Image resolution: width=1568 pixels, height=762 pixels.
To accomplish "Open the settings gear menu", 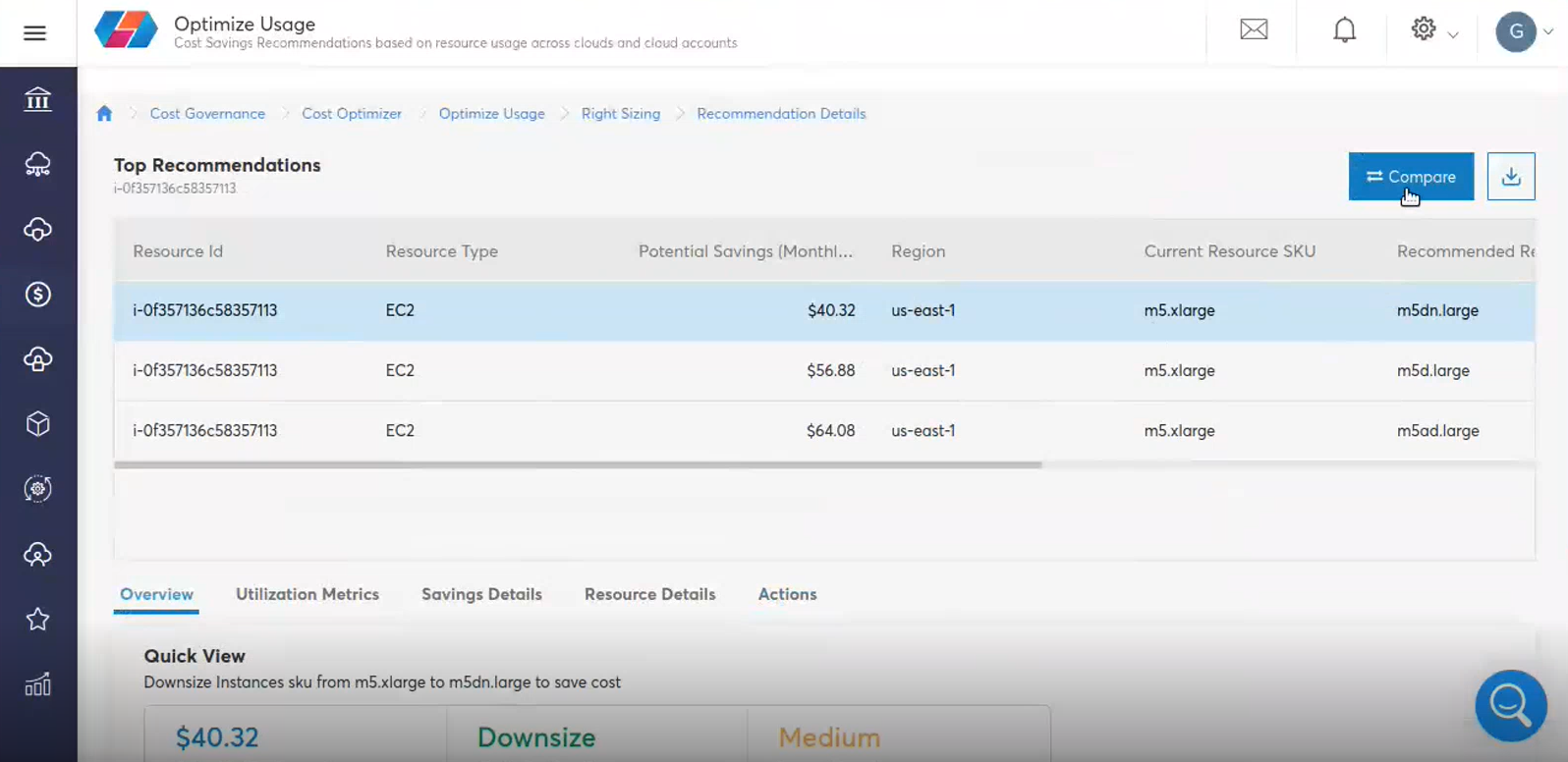I will tap(1424, 29).
